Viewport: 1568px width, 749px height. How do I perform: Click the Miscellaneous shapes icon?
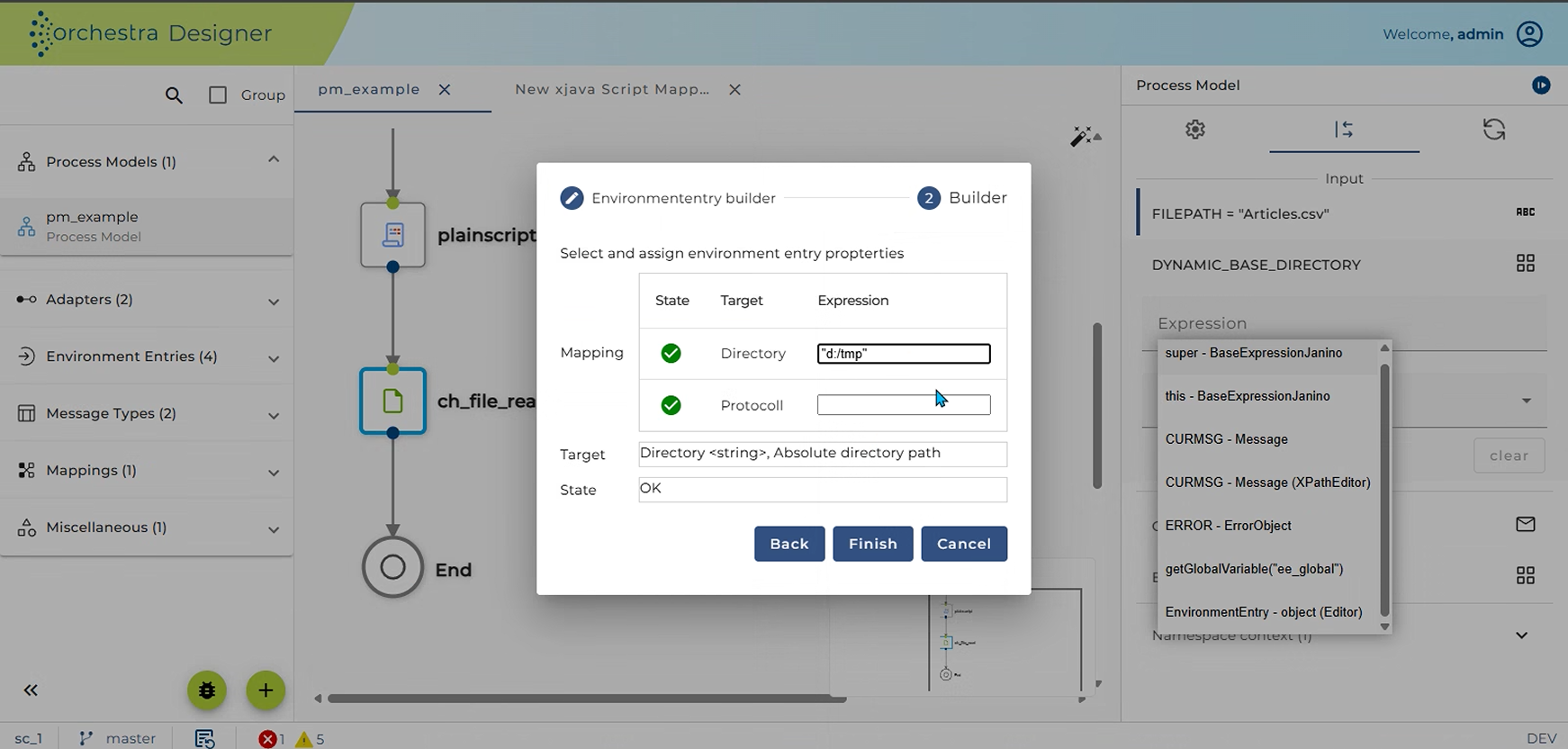point(26,528)
